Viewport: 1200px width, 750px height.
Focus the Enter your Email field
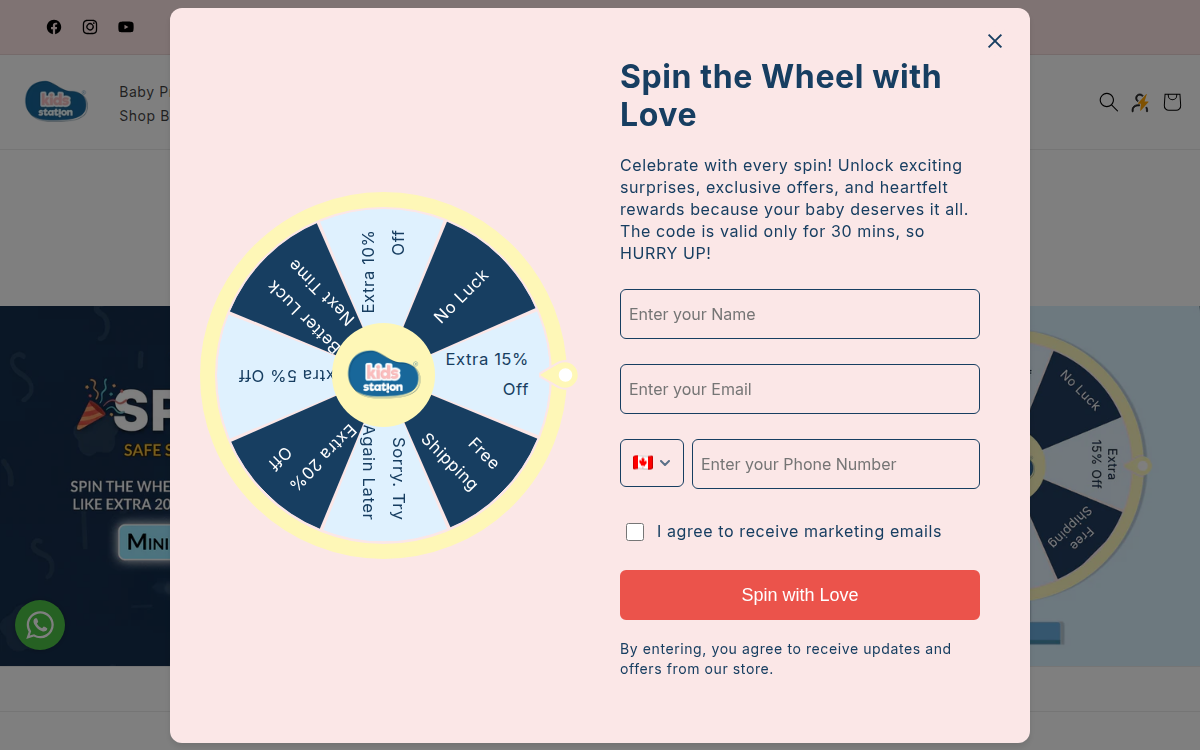[800, 389]
